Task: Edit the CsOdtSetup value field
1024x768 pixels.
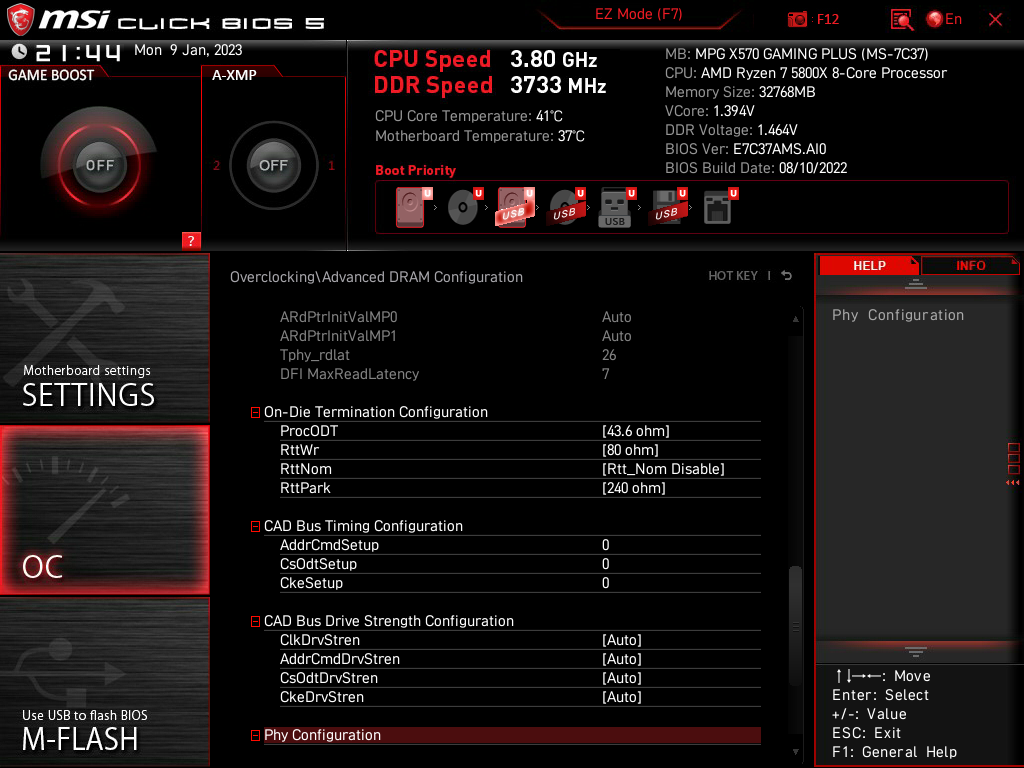Action: pos(605,564)
